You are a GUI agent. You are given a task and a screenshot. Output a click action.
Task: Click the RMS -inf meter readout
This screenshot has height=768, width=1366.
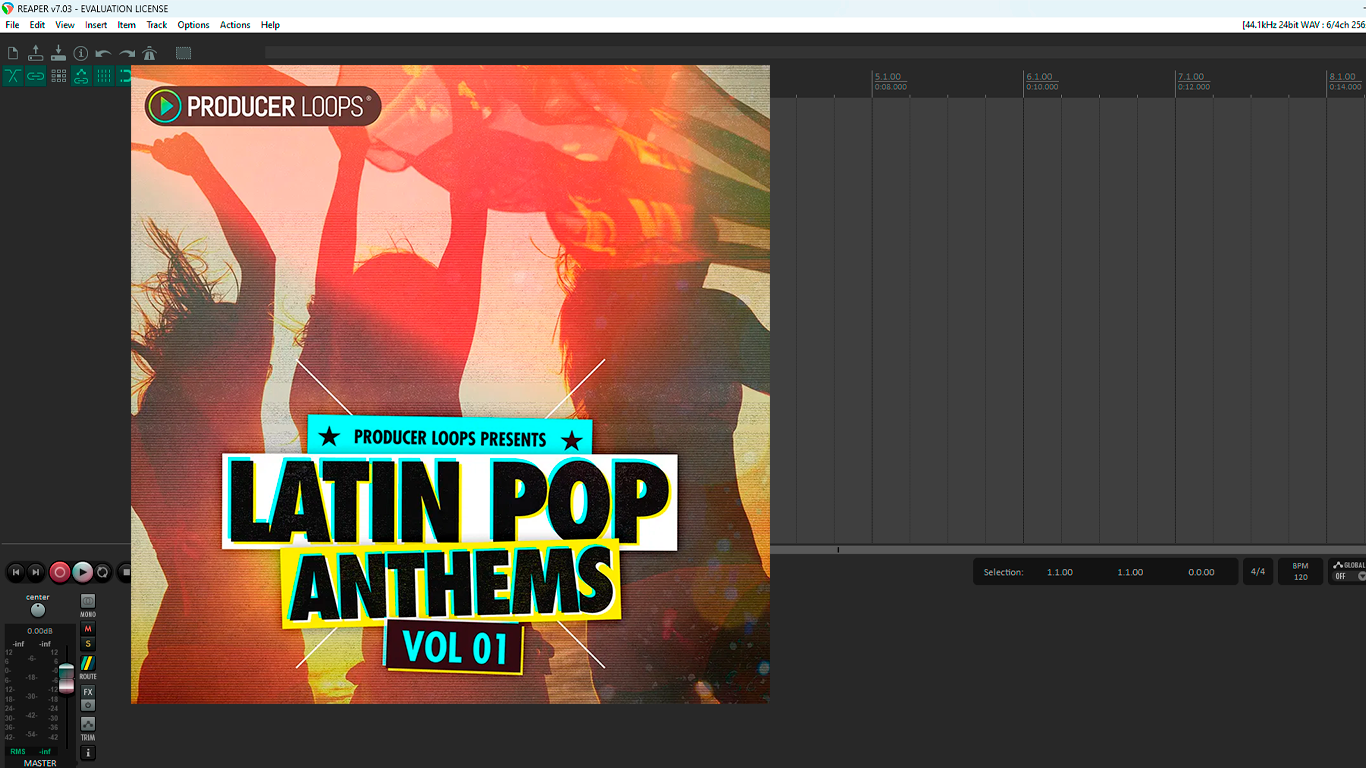click(31, 751)
